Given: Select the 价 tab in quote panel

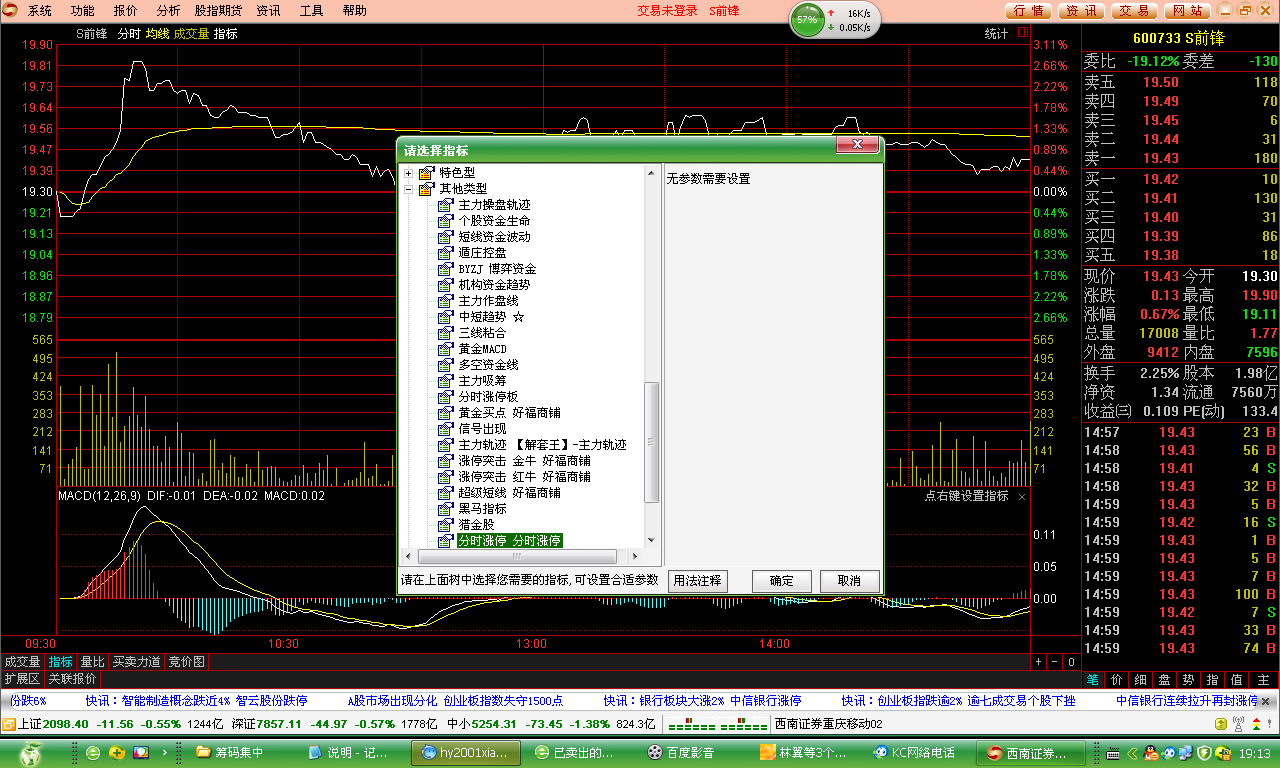Looking at the screenshot, I should click(1117, 679).
